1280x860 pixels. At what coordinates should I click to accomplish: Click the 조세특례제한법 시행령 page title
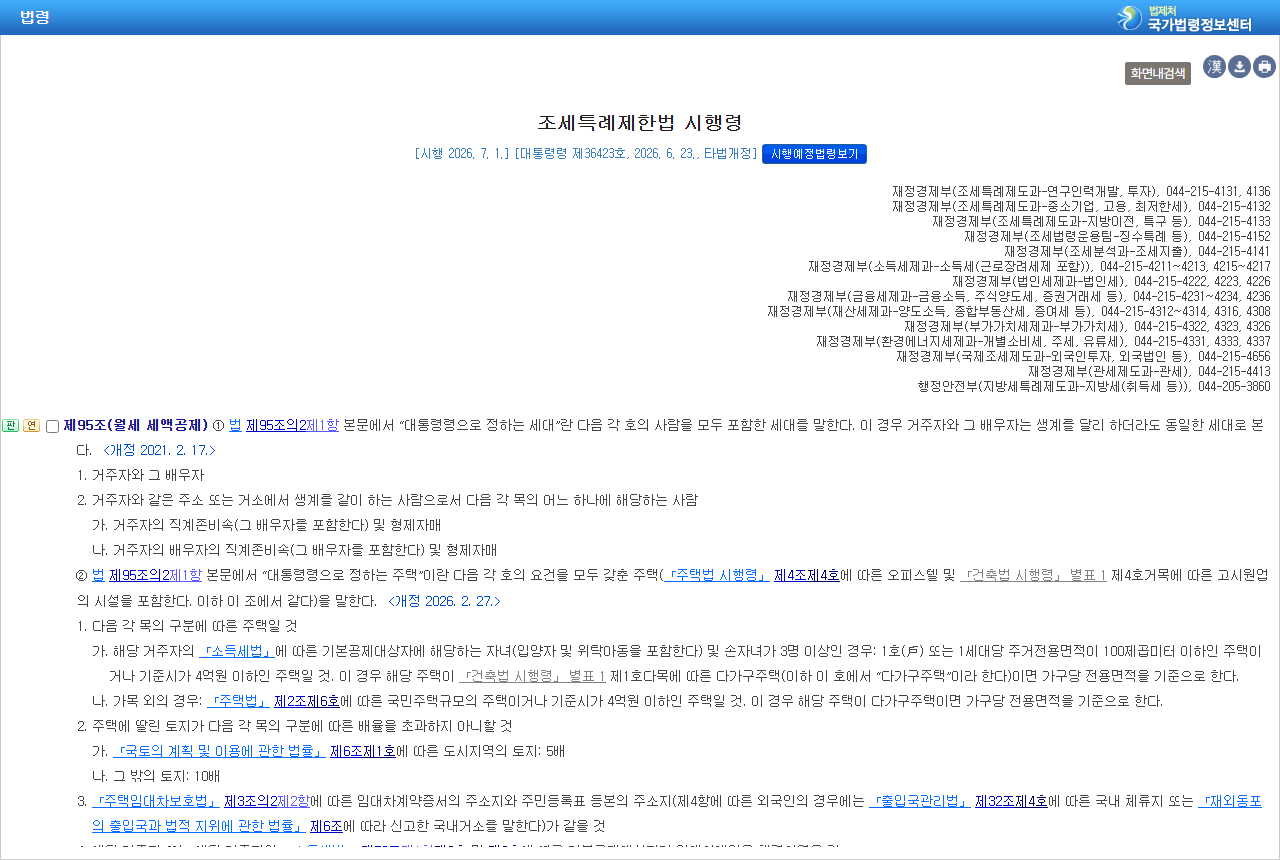640,122
